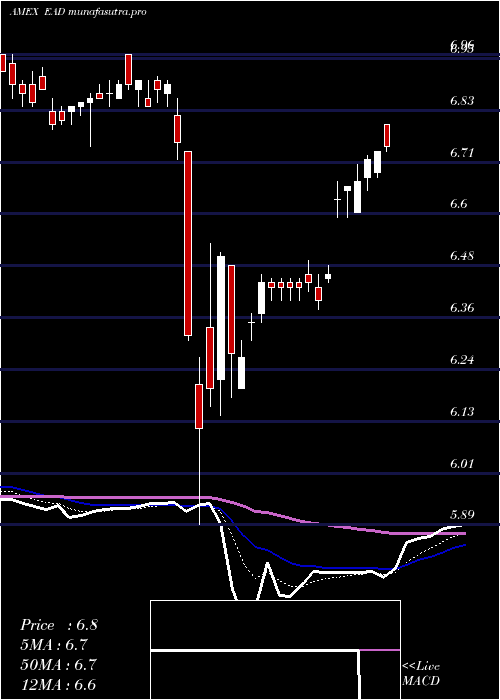Select the 6.6 price axis label
Screen dimensions: 500x700
(x=458, y=204)
